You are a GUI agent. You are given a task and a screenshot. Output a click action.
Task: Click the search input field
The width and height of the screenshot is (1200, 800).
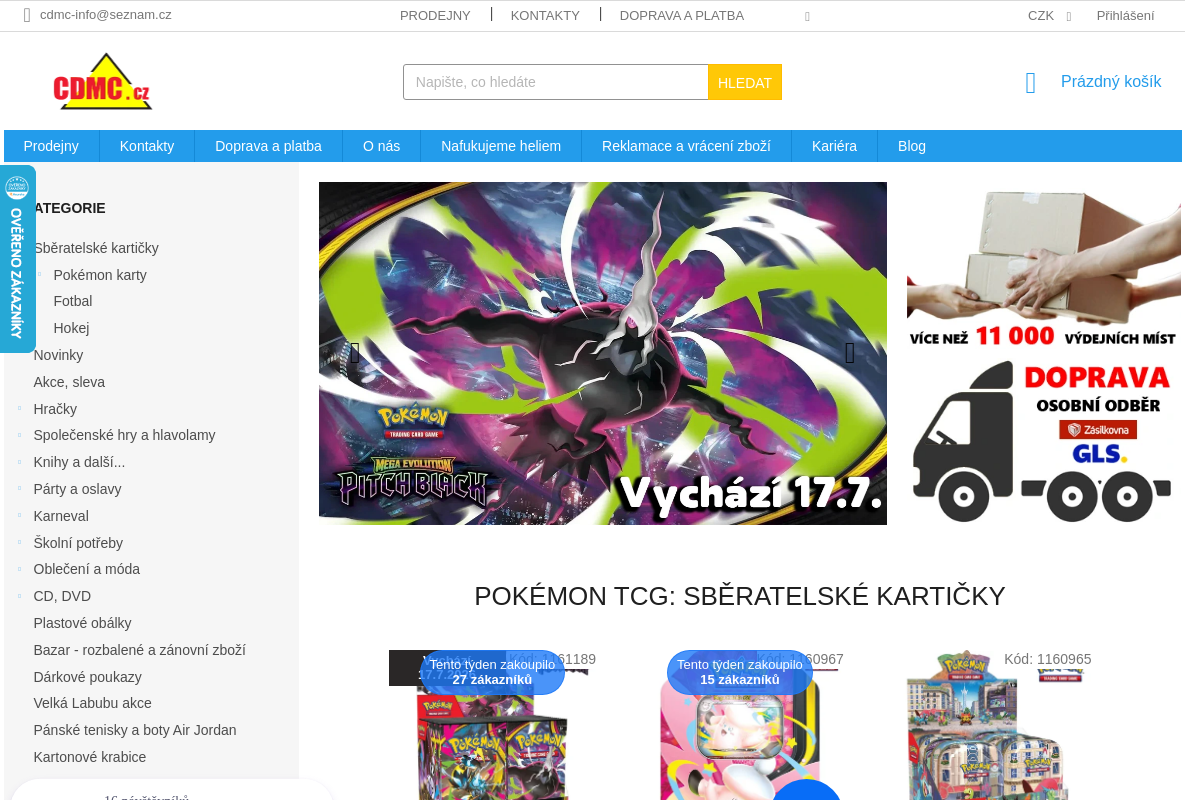click(556, 82)
